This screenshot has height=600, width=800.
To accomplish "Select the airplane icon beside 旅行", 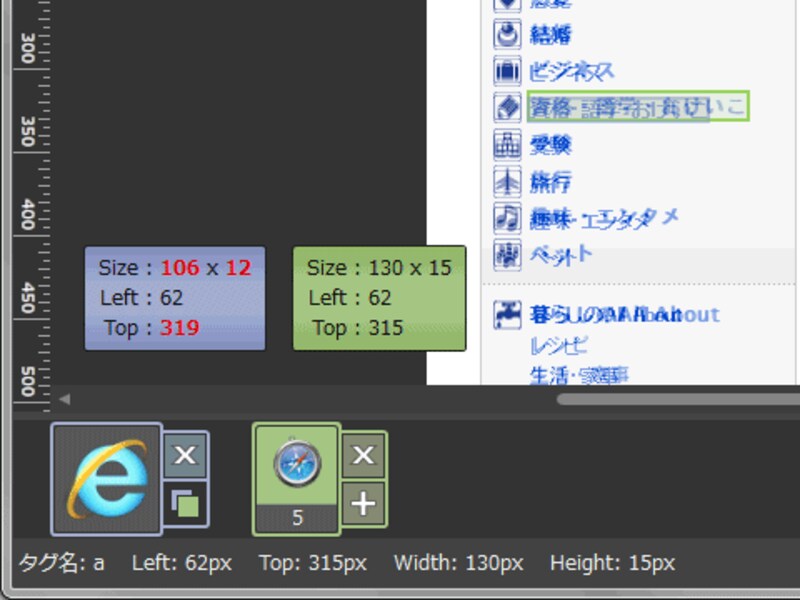I will click(507, 182).
